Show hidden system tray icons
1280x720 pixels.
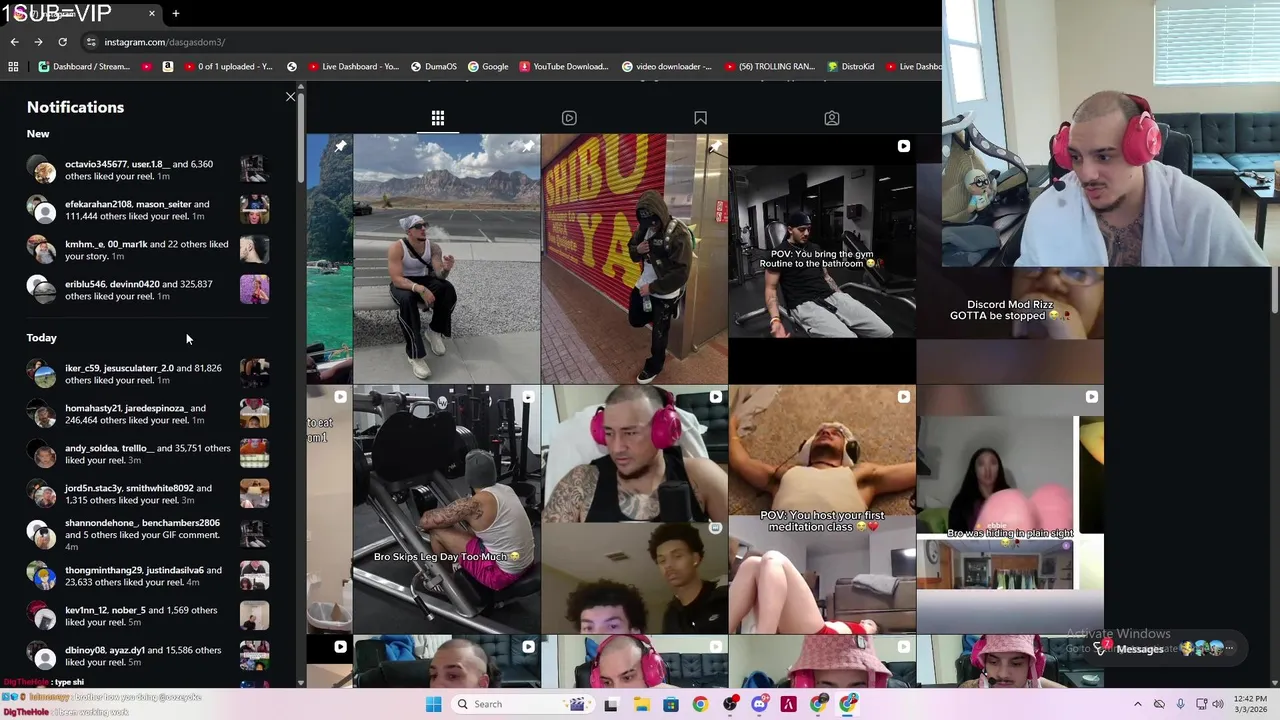tap(1138, 704)
